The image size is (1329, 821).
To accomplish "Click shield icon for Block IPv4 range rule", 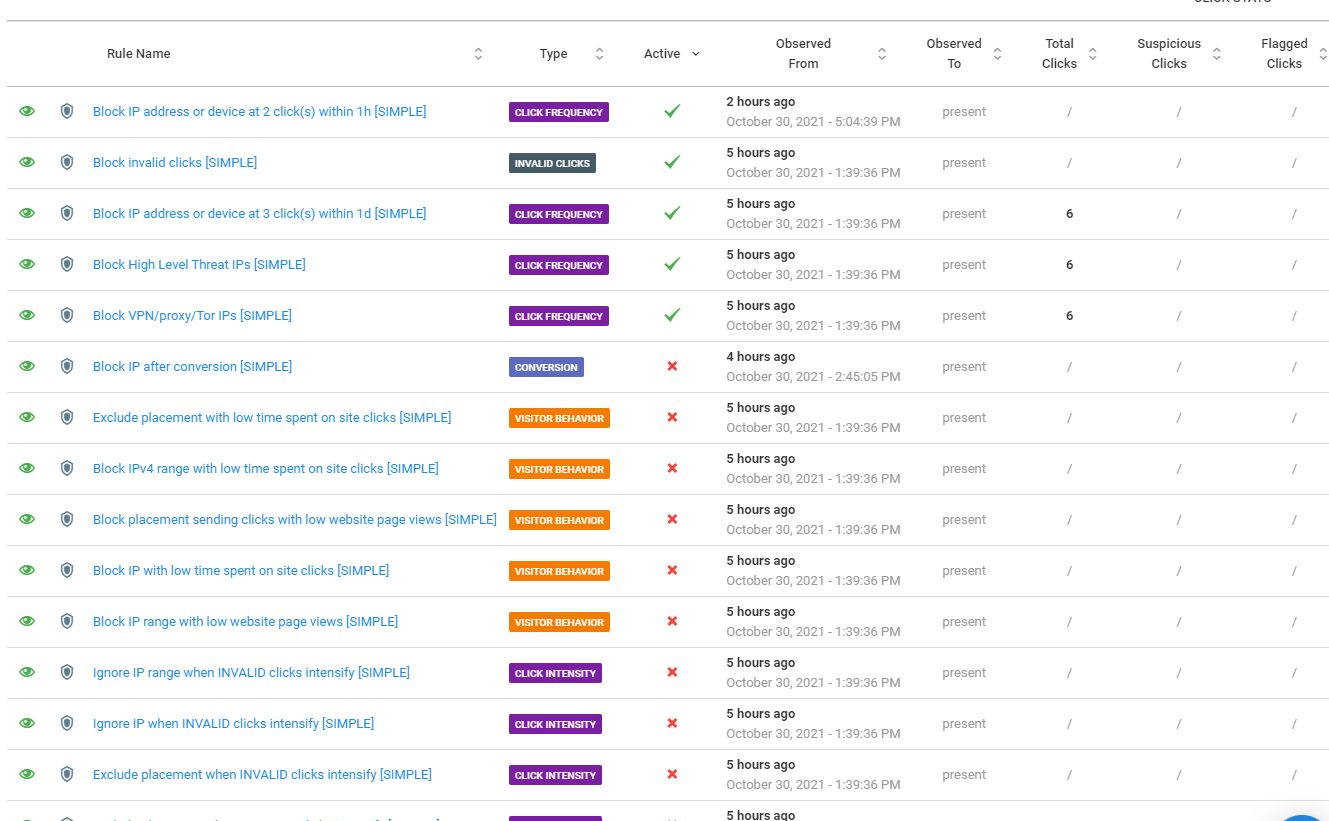I will tap(67, 468).
